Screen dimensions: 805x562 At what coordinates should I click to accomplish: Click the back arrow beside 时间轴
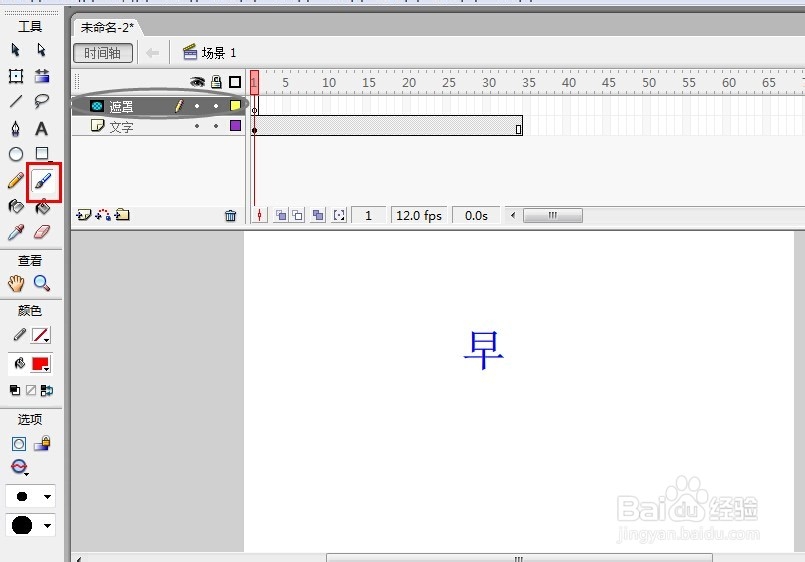152,53
